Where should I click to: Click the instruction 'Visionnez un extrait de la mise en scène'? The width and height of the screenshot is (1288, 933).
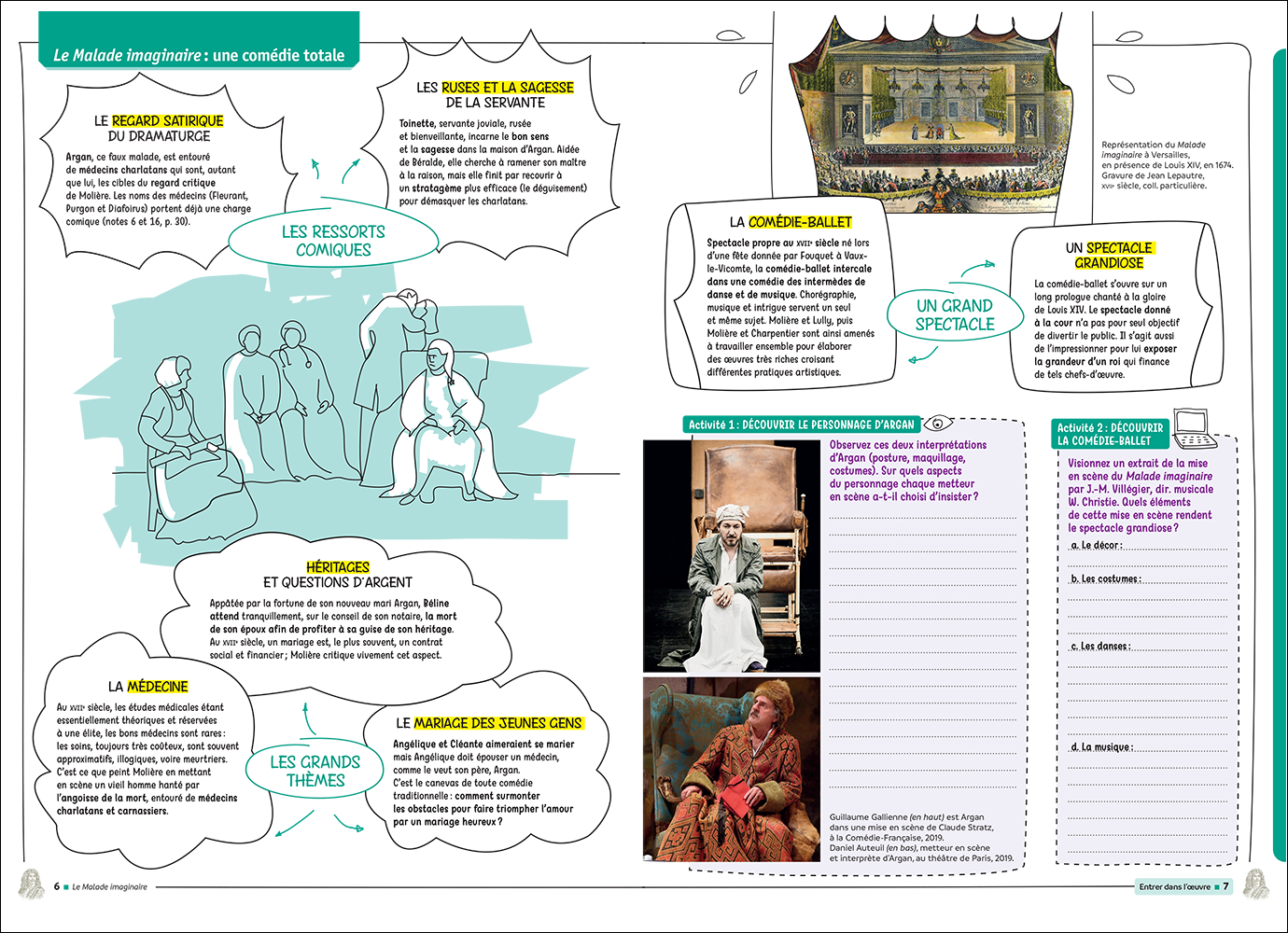(1139, 469)
